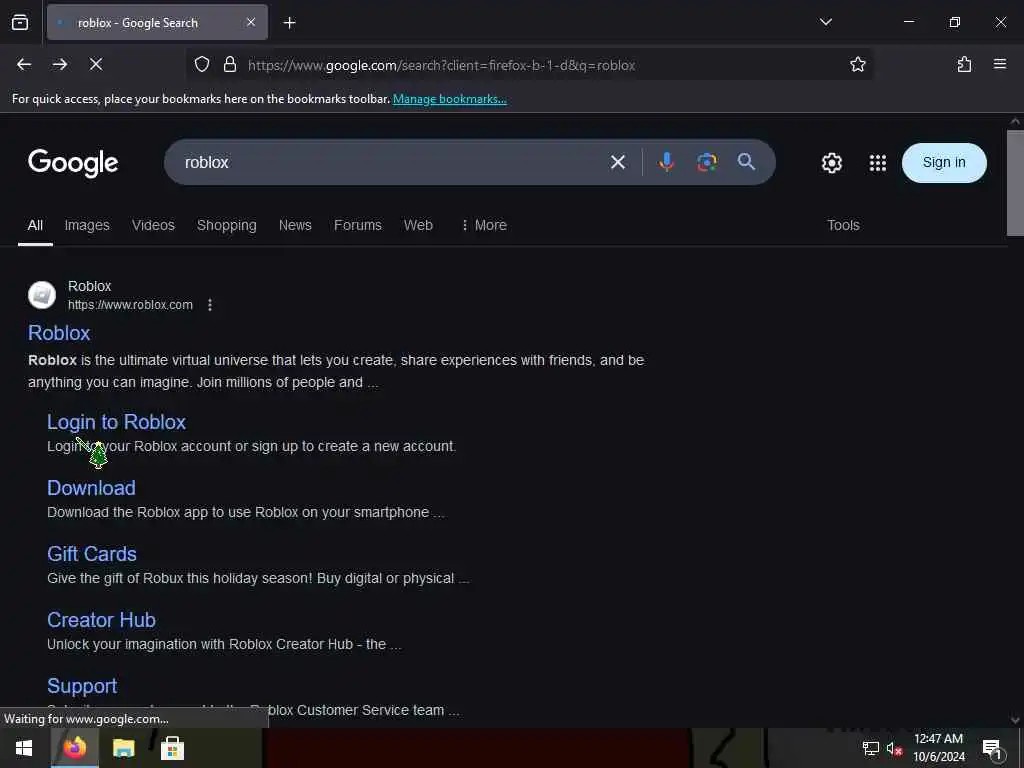Screen dimensions: 1024x768
Task: Go back one page
Action: pos(24,64)
